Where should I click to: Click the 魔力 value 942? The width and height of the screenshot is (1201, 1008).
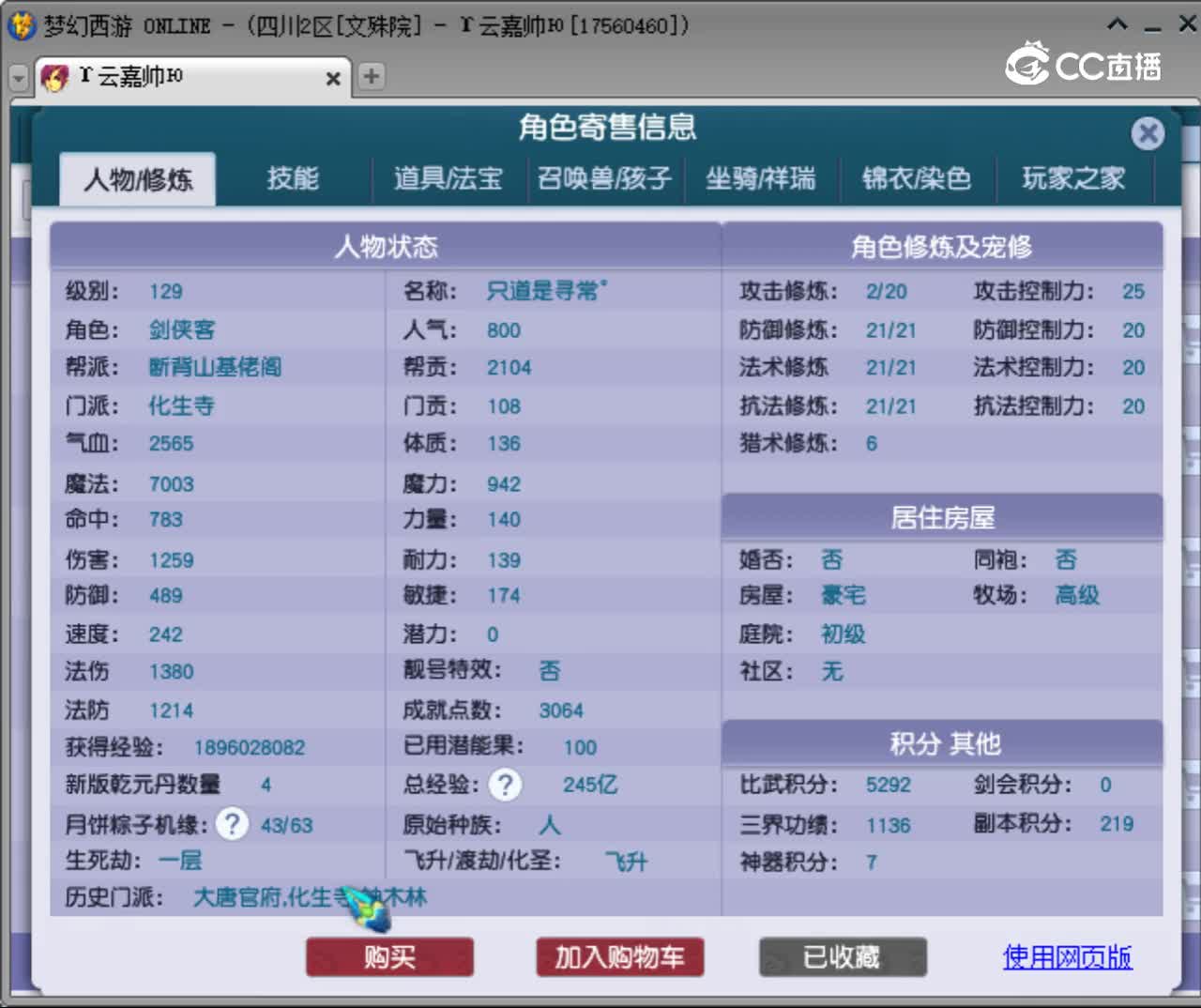(x=504, y=484)
